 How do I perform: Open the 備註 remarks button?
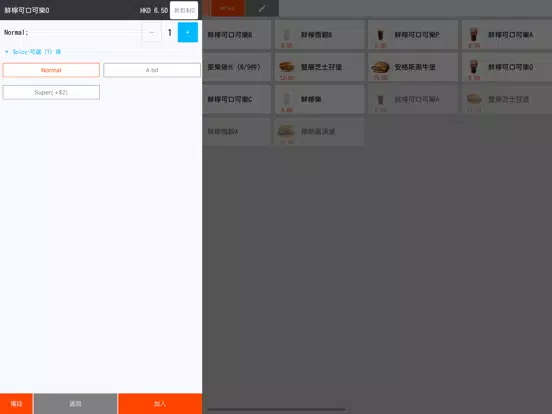[x=16, y=404]
